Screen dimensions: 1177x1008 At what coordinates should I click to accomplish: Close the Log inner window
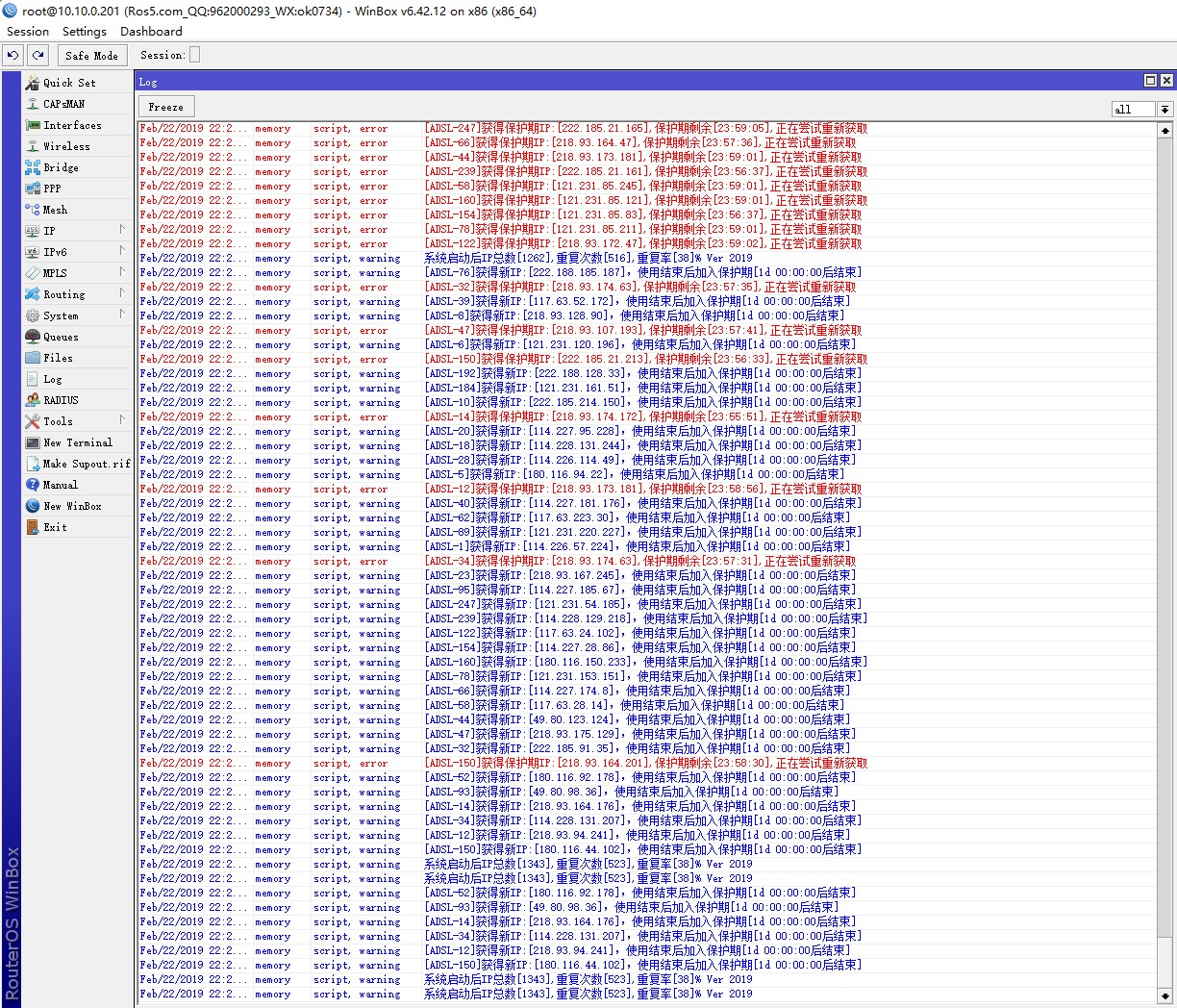pos(1166,81)
